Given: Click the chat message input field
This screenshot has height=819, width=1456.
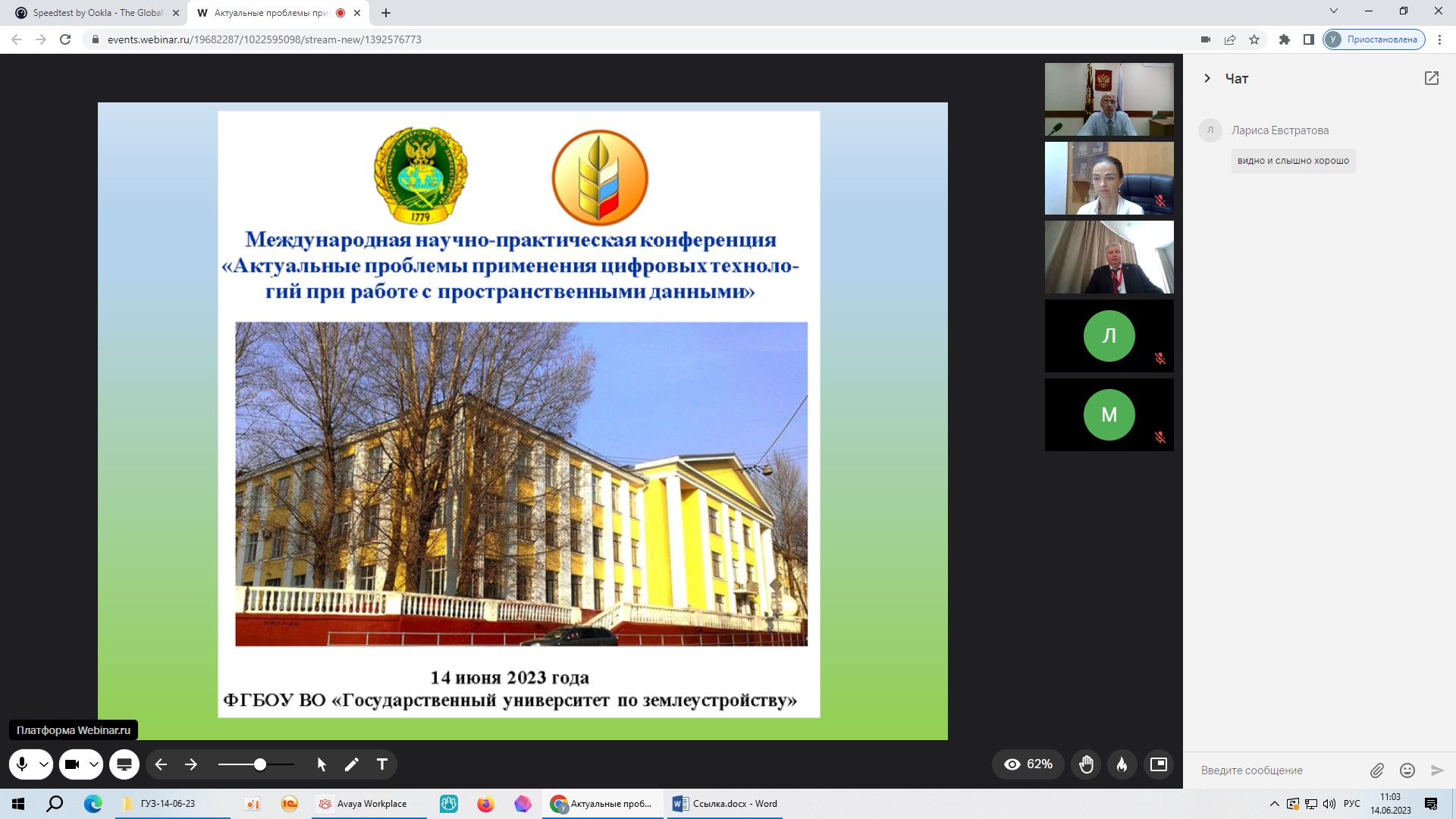Looking at the screenshot, I should pyautogui.click(x=1282, y=770).
